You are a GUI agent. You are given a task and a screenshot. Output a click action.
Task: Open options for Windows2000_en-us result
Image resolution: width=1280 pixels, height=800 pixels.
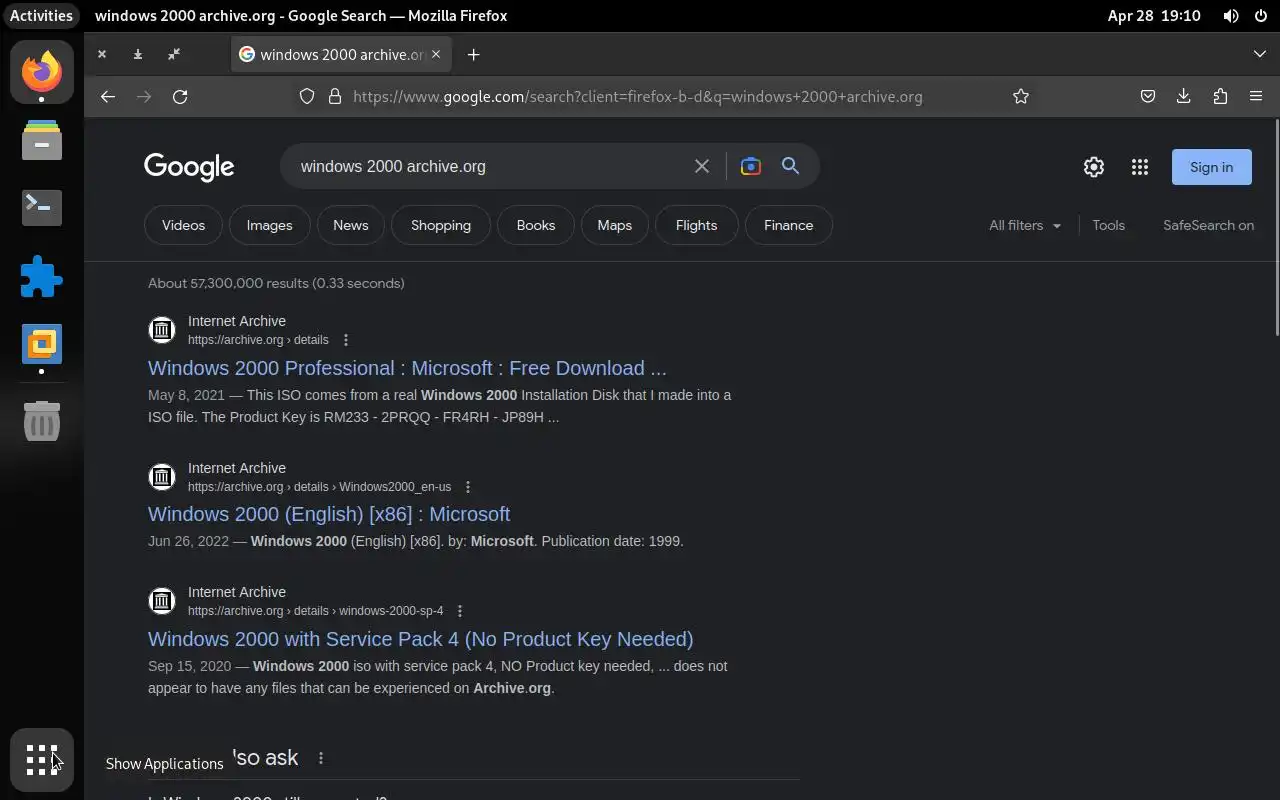(x=468, y=487)
